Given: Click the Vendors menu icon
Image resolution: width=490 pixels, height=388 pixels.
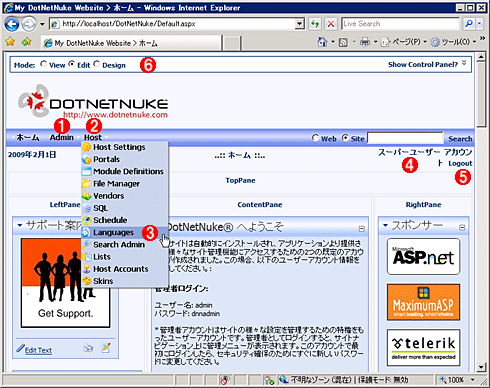Looking at the screenshot, I should pos(87,196).
